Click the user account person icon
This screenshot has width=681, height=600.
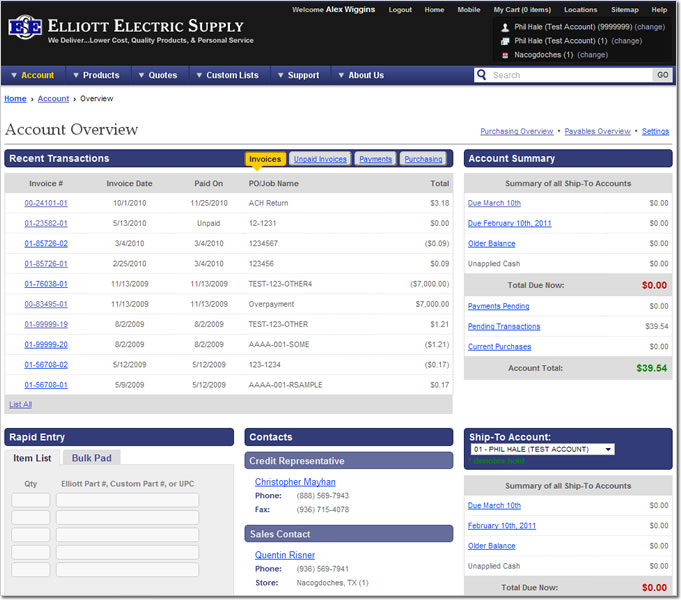click(505, 27)
